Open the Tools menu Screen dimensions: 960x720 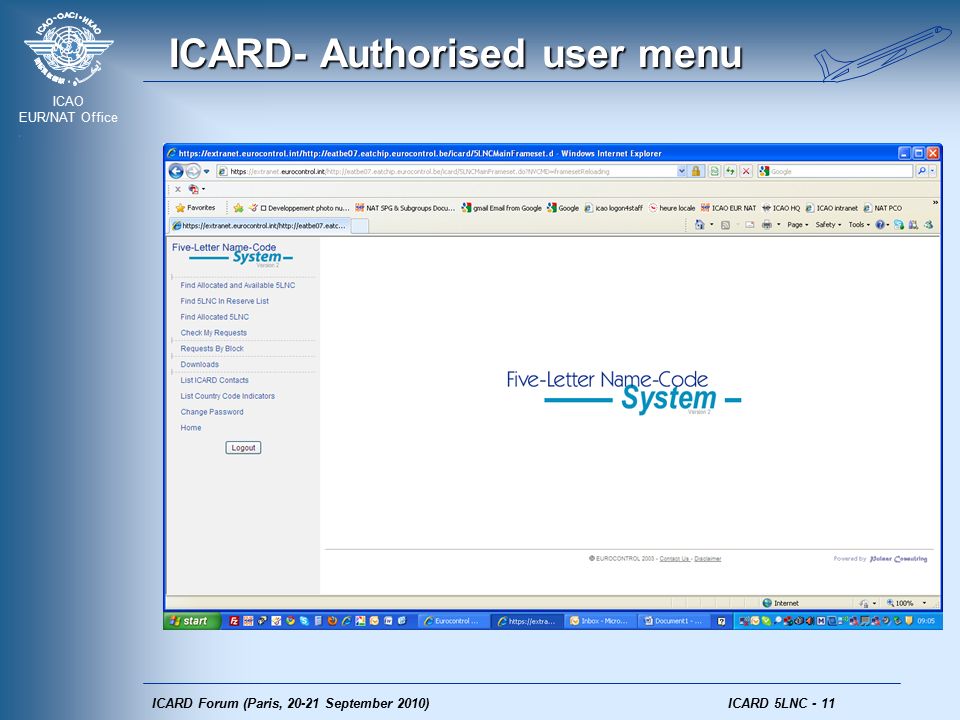859,225
